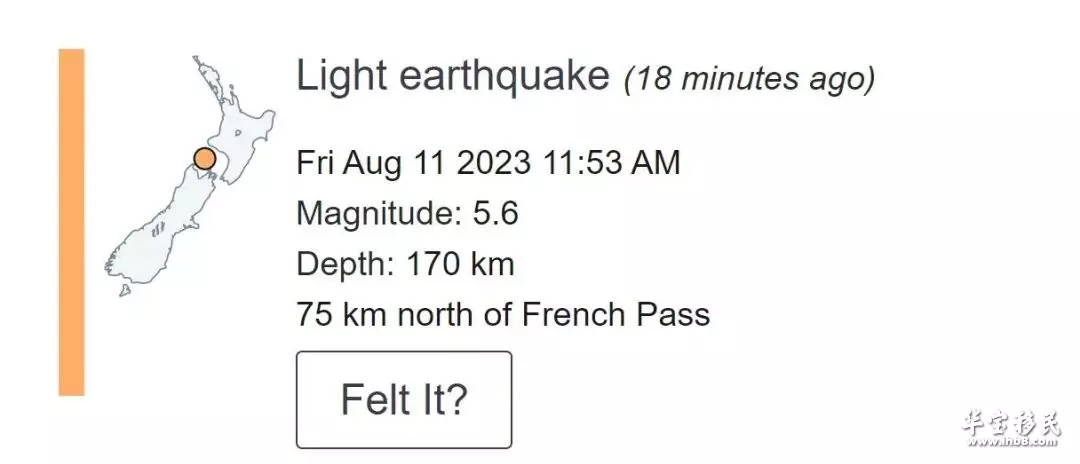
Task: Click the orange intensity bar
Action: tap(72, 222)
